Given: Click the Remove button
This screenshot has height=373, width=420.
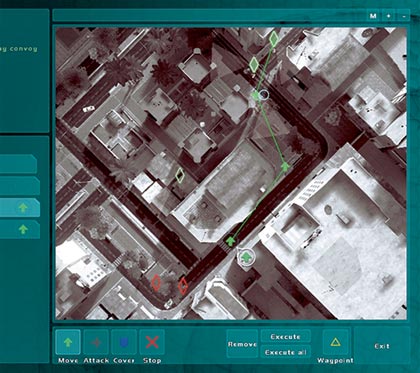Looking at the screenshot, I should [x=242, y=344].
